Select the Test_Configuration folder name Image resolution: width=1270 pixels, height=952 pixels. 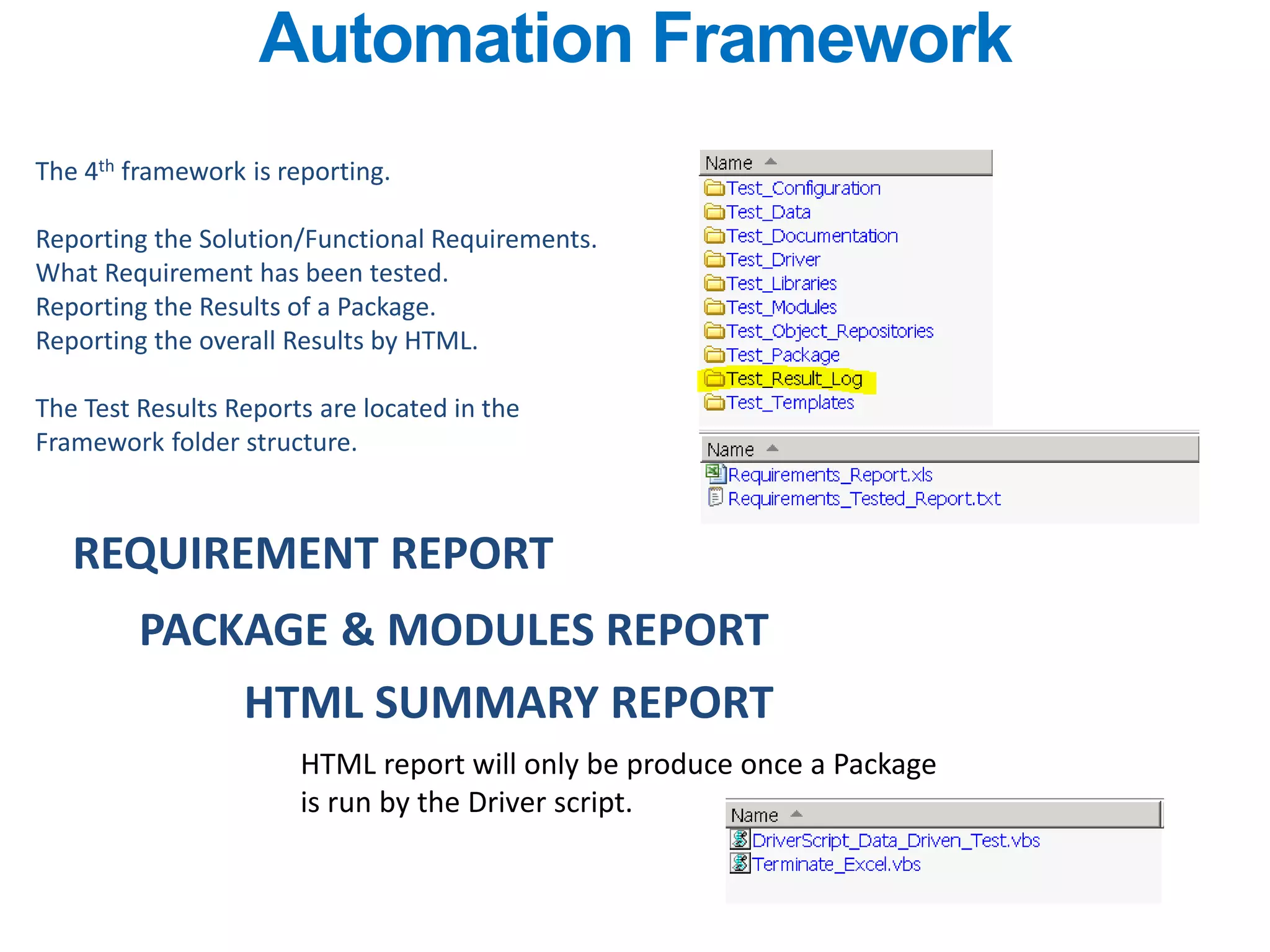803,188
